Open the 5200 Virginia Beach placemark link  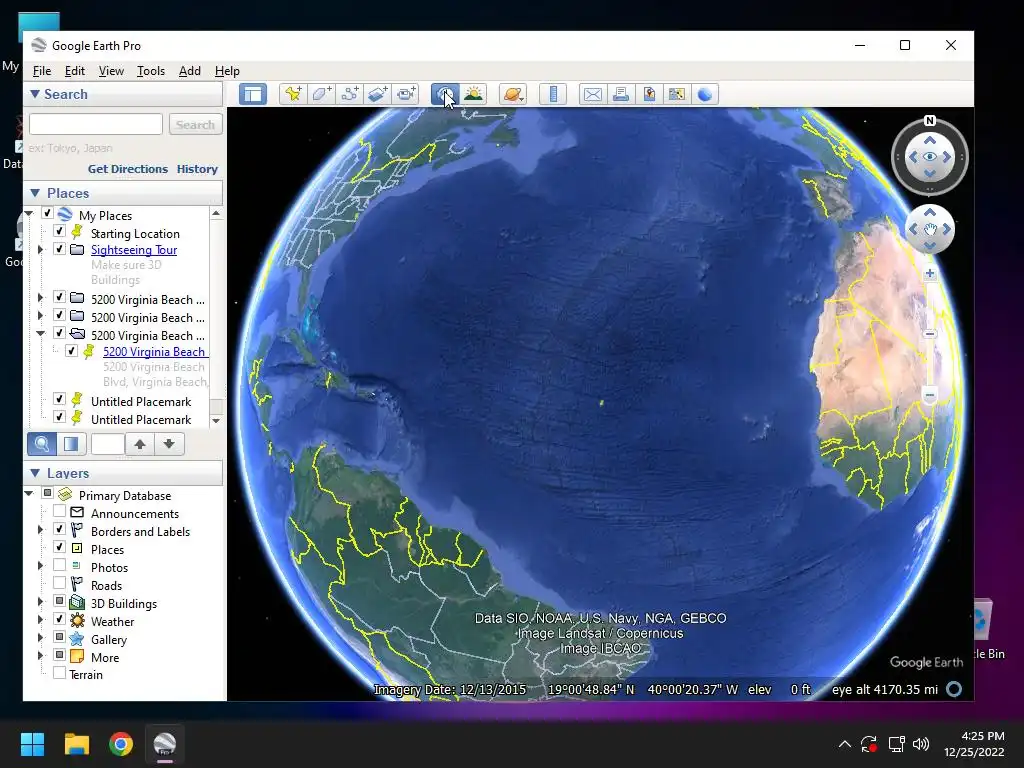(155, 351)
